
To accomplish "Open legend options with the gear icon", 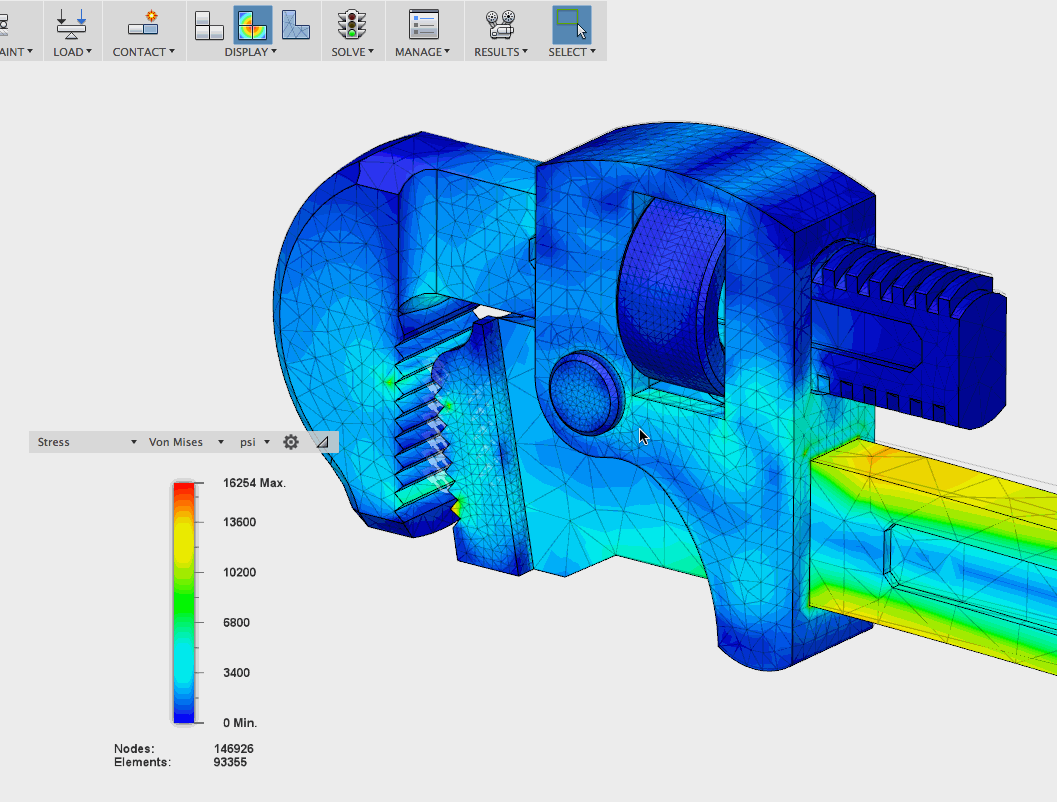I will click(x=291, y=442).
